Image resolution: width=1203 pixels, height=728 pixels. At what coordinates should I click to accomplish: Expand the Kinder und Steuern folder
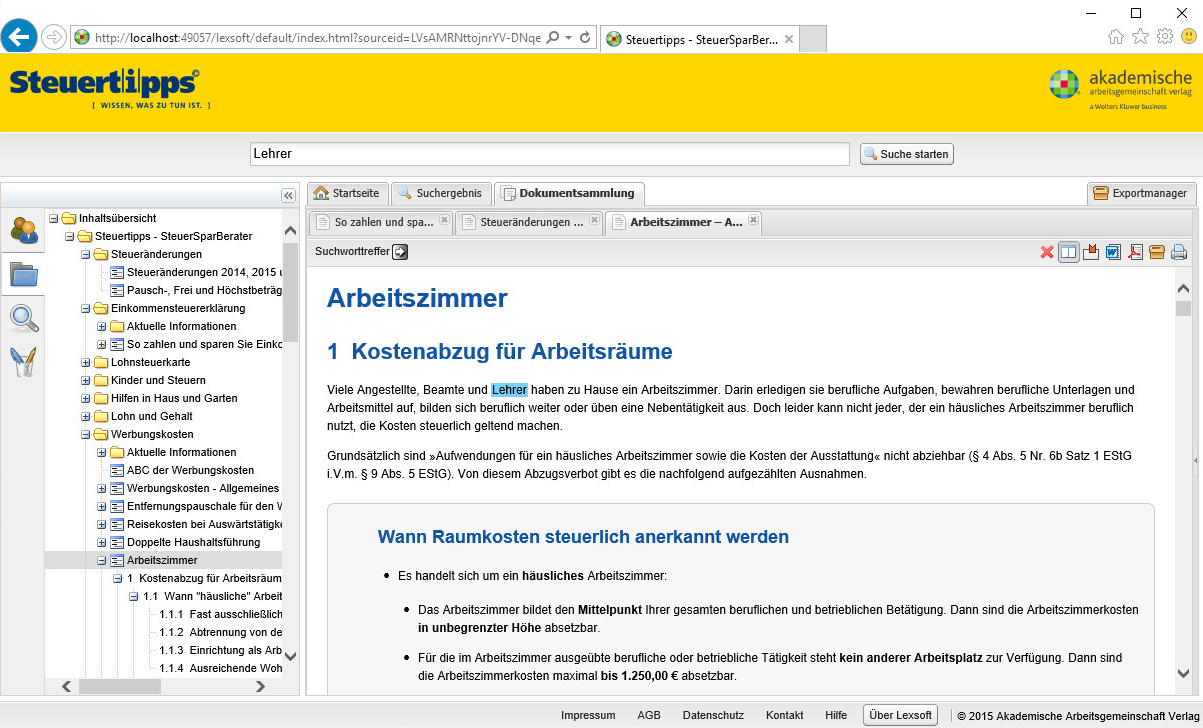86,380
